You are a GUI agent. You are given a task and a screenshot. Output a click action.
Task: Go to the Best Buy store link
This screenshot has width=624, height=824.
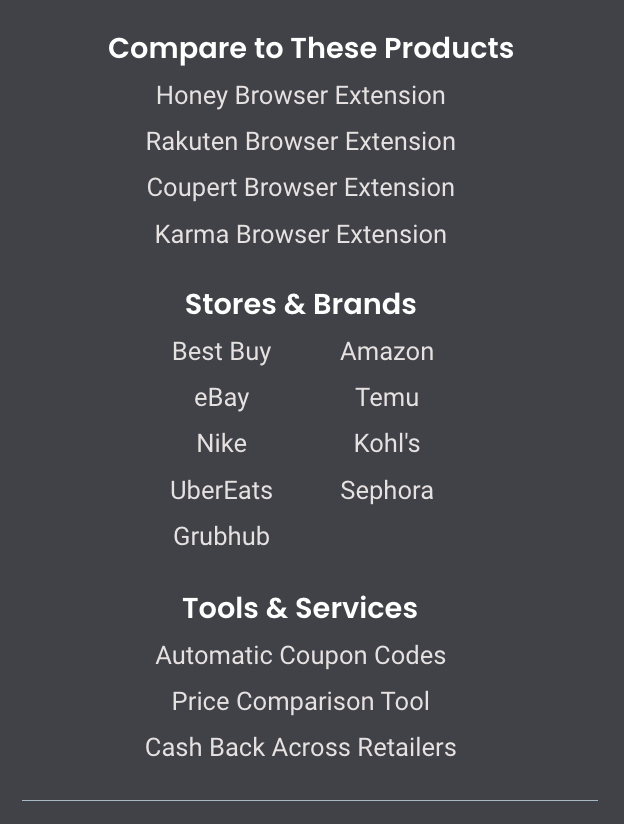221,352
